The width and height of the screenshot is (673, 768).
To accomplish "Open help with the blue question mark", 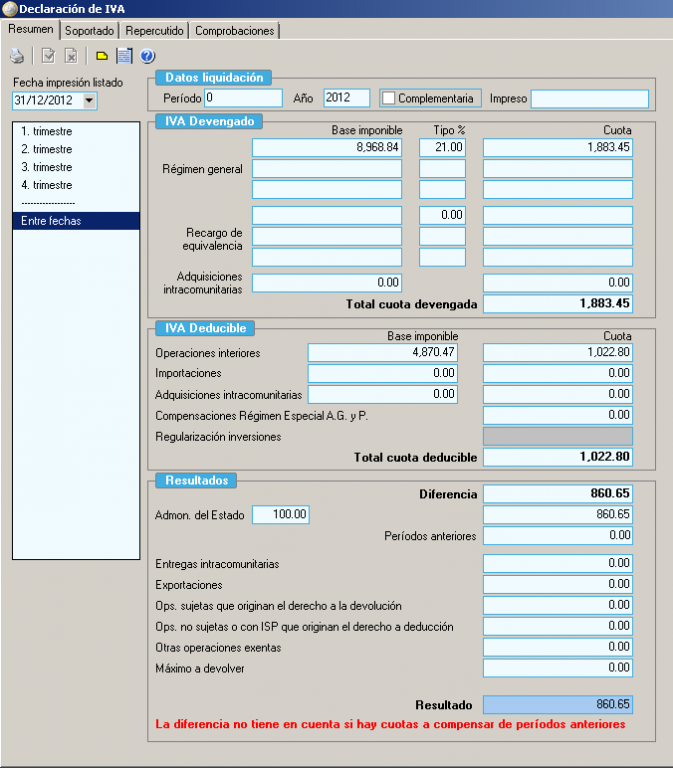I will 147,56.
